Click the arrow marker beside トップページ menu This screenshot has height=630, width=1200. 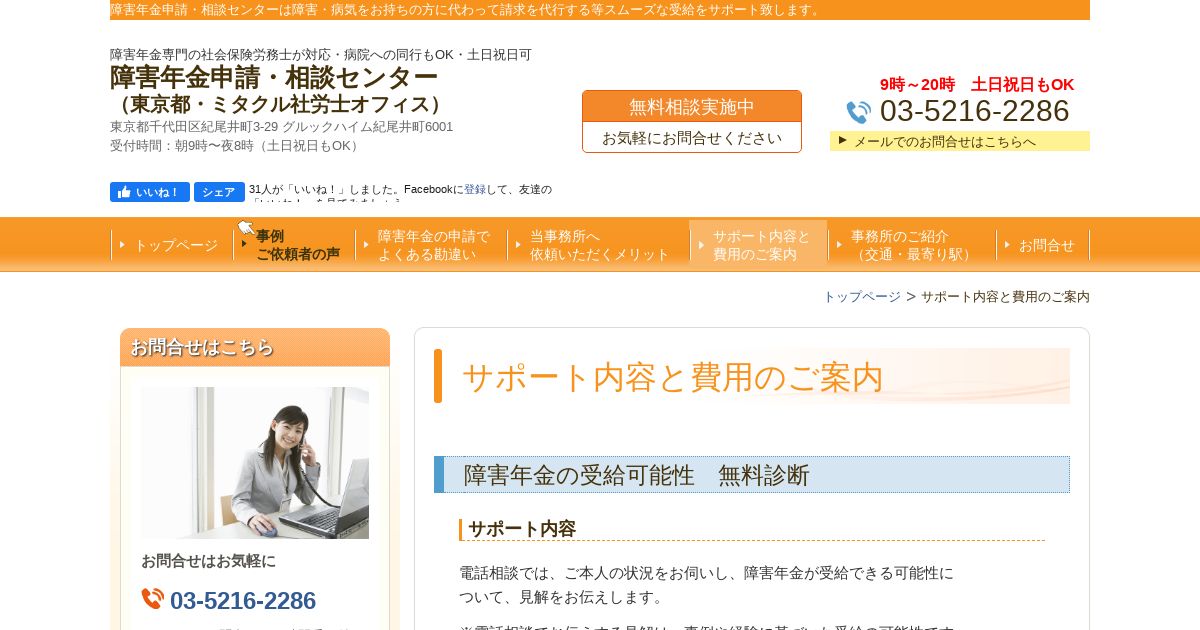[x=122, y=245]
